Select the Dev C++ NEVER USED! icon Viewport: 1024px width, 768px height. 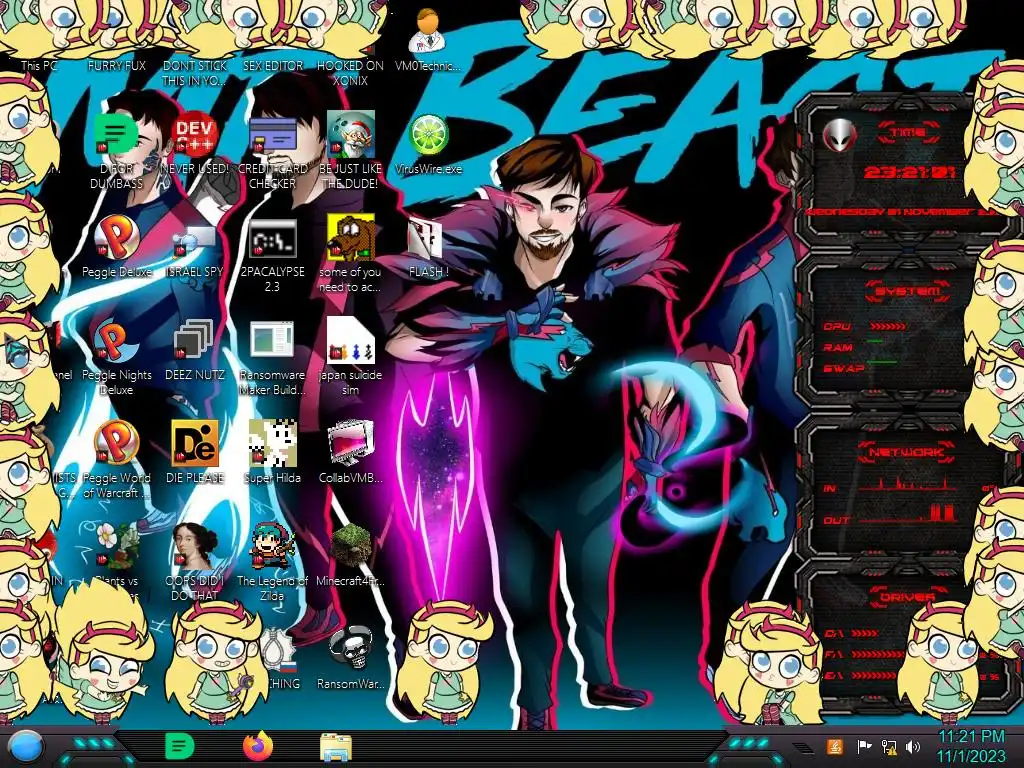pyautogui.click(x=194, y=134)
